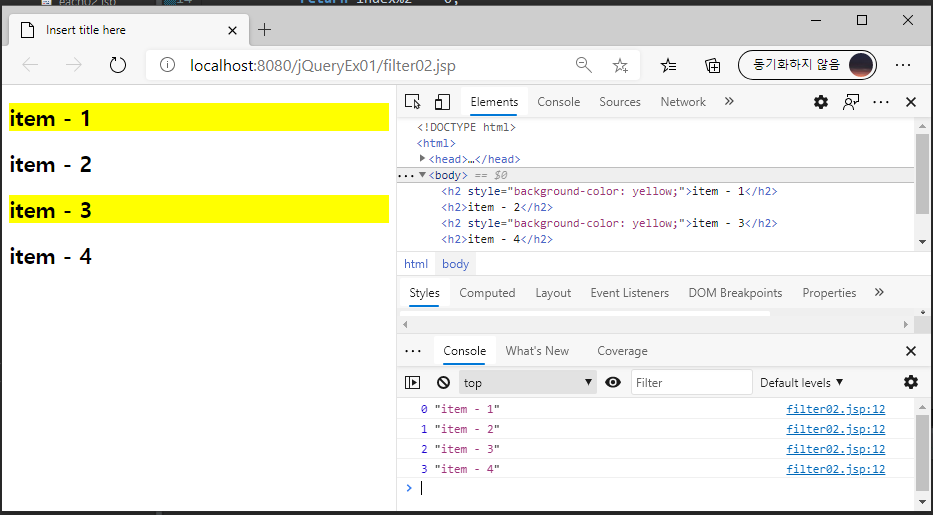The height and width of the screenshot is (515, 933).
Task: Add this page to favorites star
Action: tap(621, 65)
